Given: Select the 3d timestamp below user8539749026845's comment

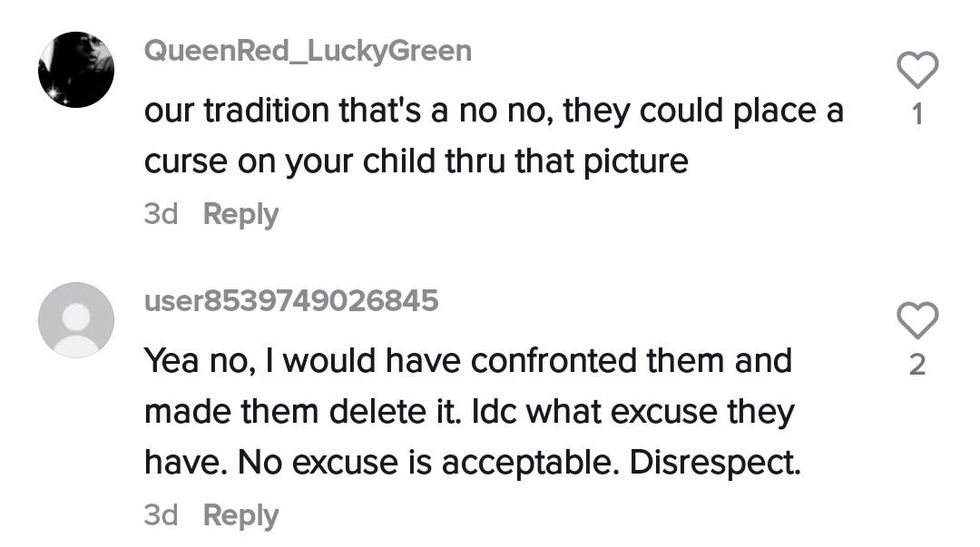Looking at the screenshot, I should click(161, 515).
